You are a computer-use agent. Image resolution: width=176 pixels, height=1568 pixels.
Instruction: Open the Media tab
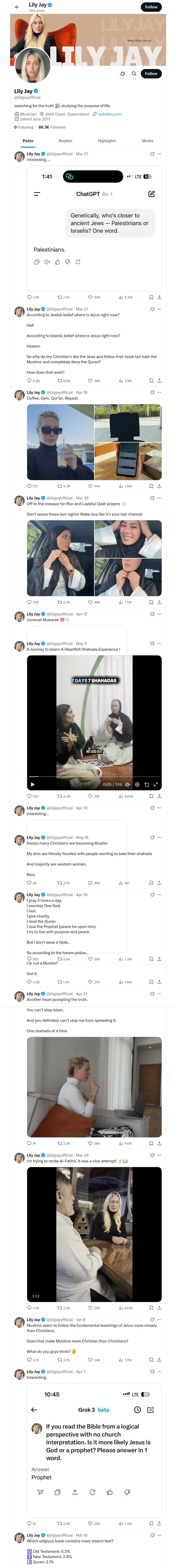(x=148, y=141)
